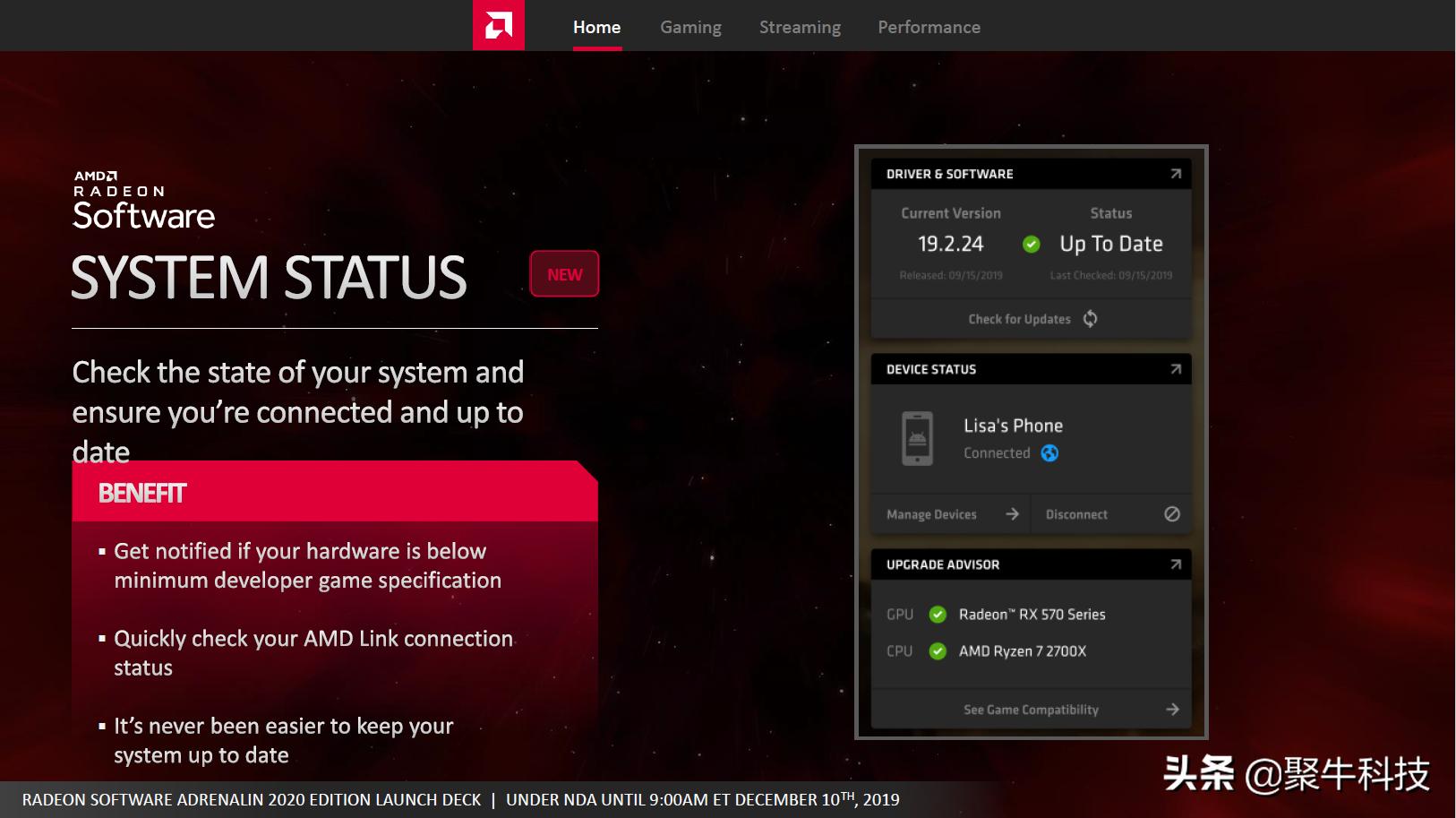This screenshot has height=818, width=1456.
Task: Click the blue Connected globe icon
Action: pos(1049,453)
